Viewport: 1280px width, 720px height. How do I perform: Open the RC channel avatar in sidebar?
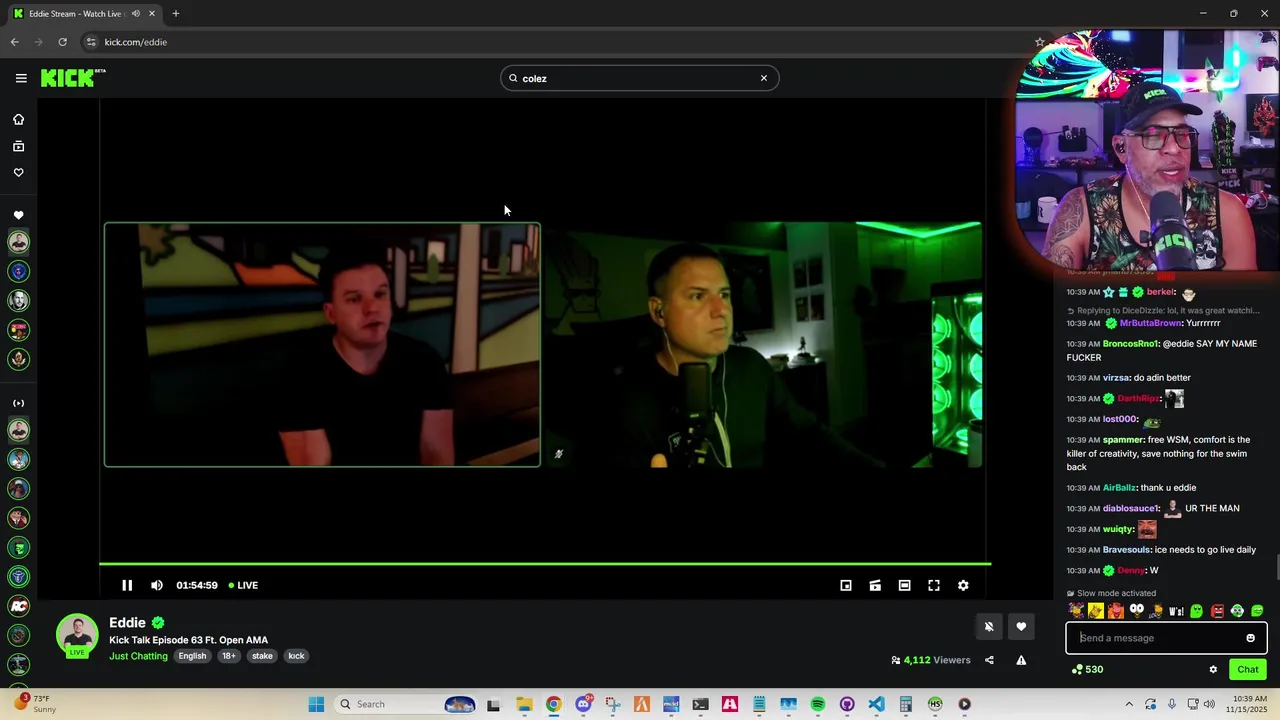pos(18,606)
